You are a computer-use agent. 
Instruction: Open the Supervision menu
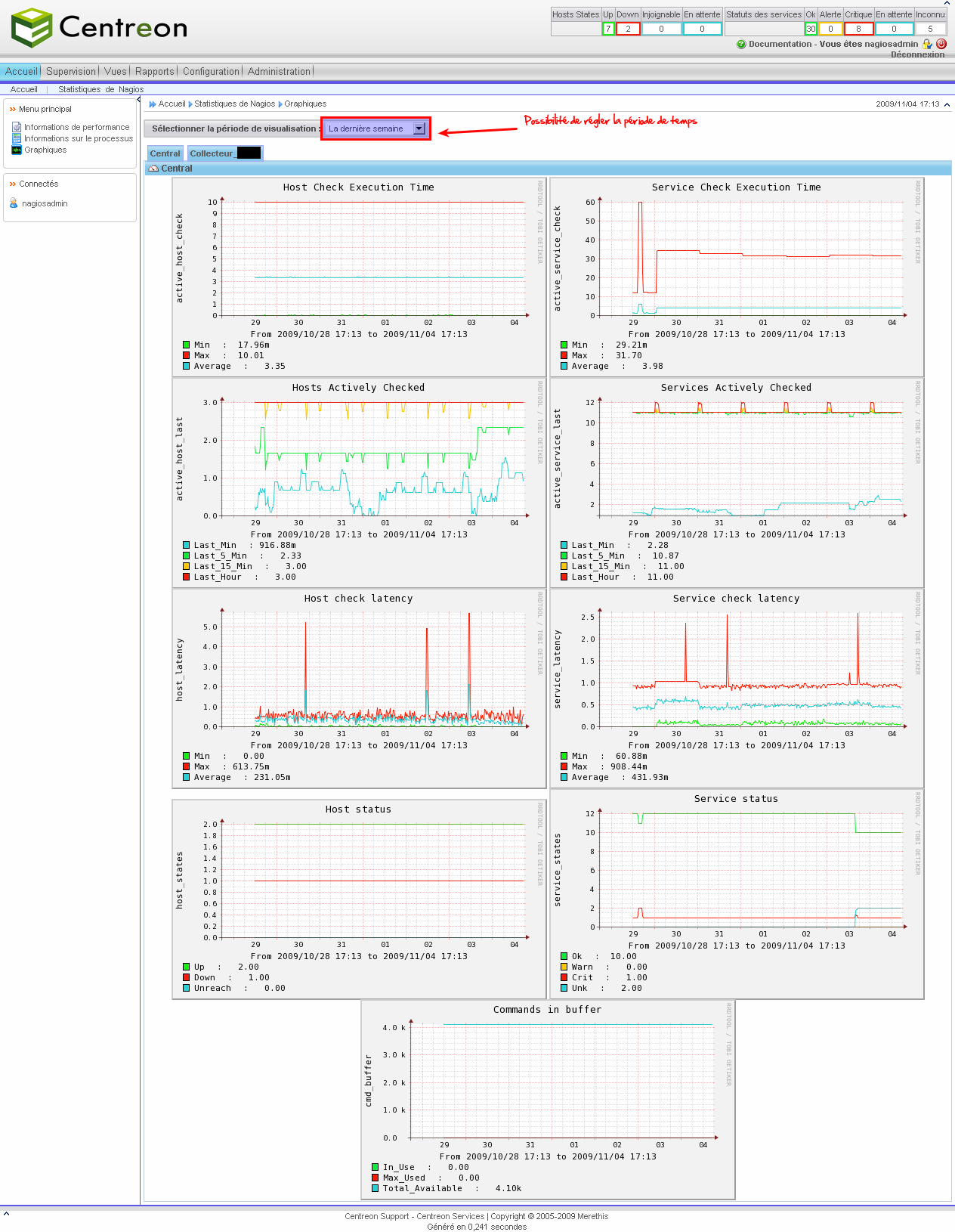coord(70,71)
